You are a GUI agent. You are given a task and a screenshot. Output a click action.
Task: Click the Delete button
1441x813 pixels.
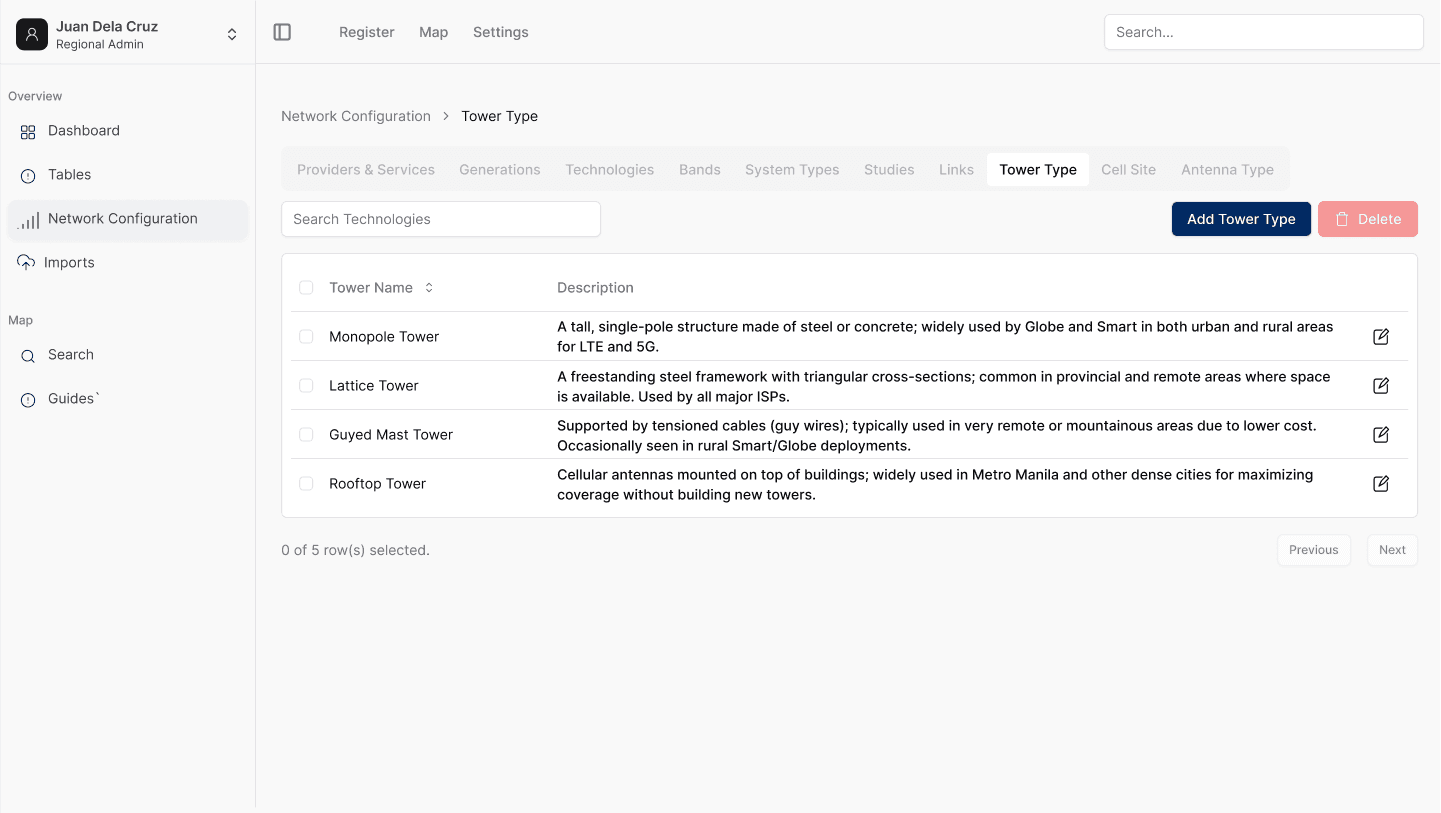click(1368, 219)
